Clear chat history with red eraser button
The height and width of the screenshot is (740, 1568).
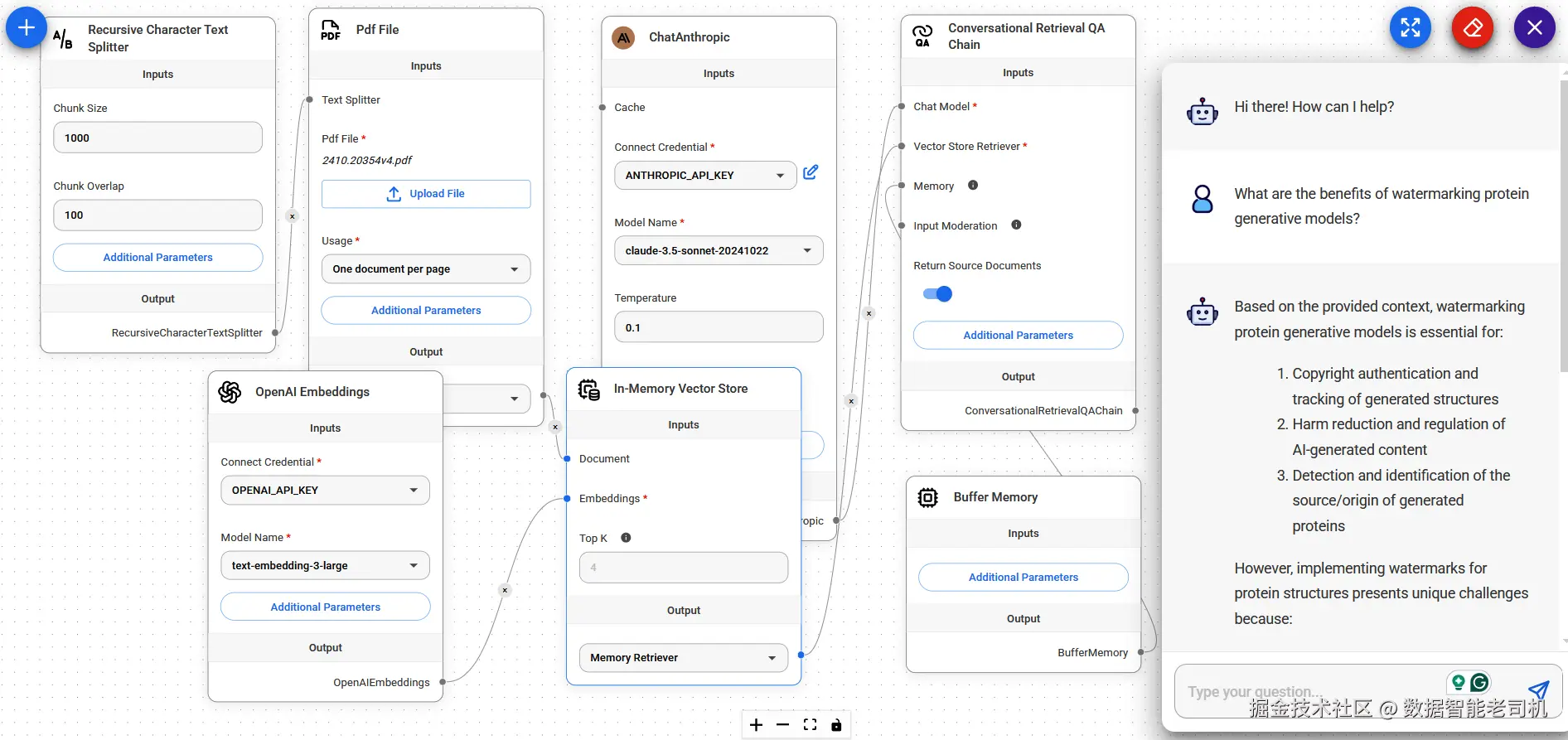[x=1472, y=28]
